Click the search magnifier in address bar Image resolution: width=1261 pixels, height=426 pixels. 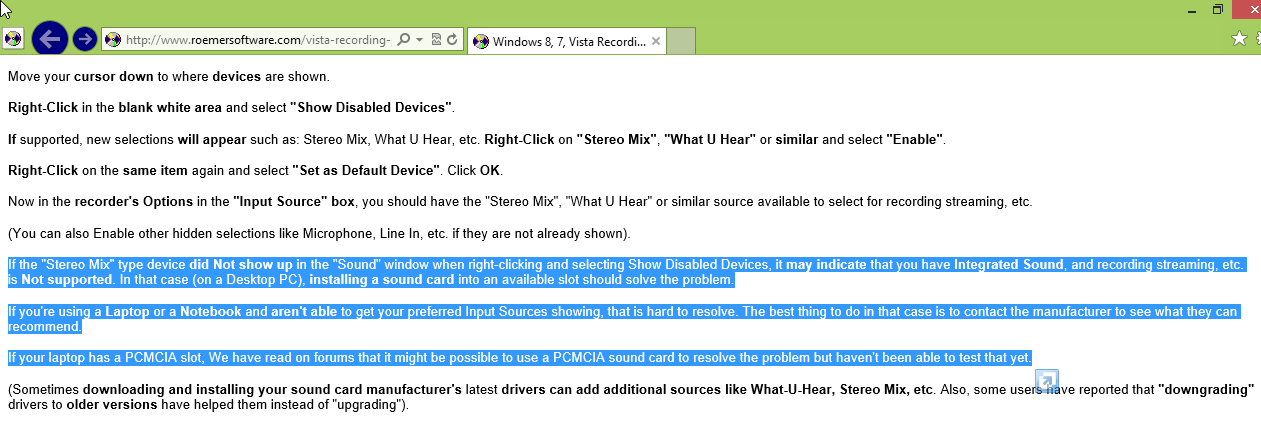pos(403,40)
